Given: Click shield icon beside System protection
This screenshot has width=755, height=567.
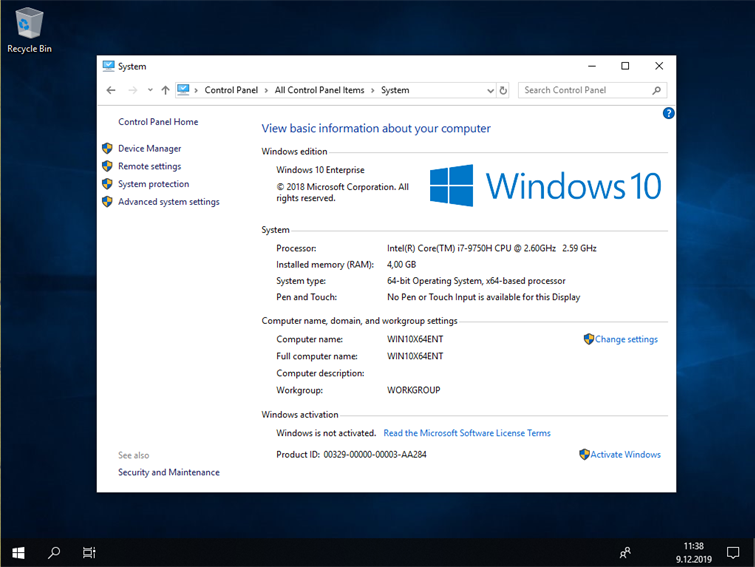Looking at the screenshot, I should click(107, 184).
